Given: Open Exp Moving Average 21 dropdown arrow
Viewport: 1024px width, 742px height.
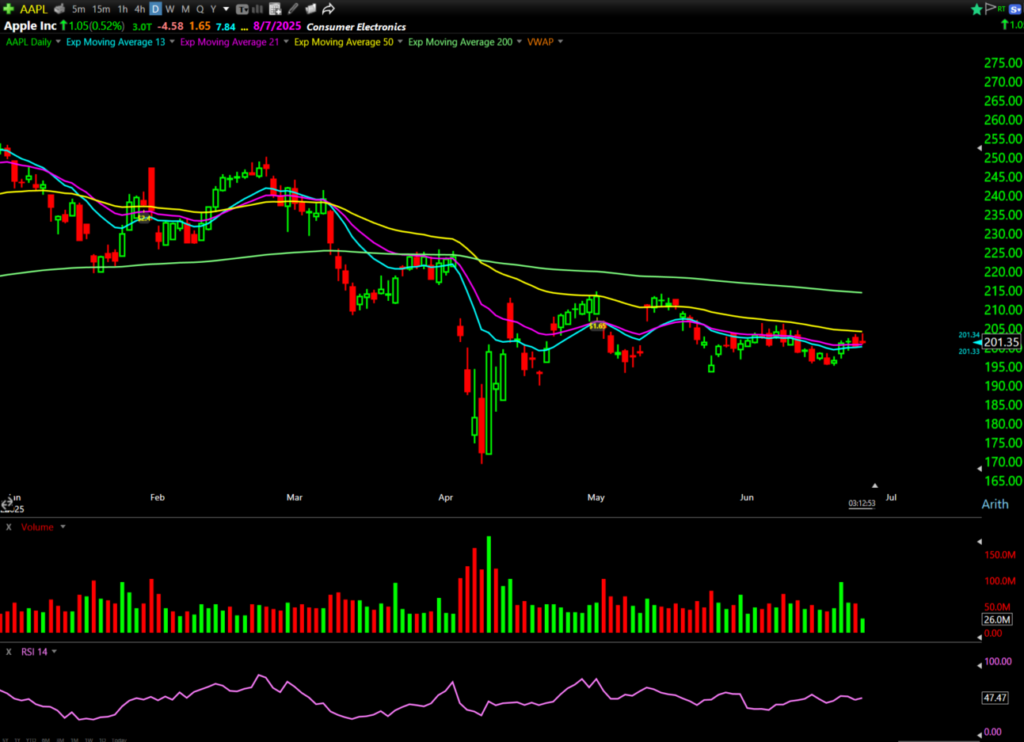Looking at the screenshot, I should [x=286, y=42].
